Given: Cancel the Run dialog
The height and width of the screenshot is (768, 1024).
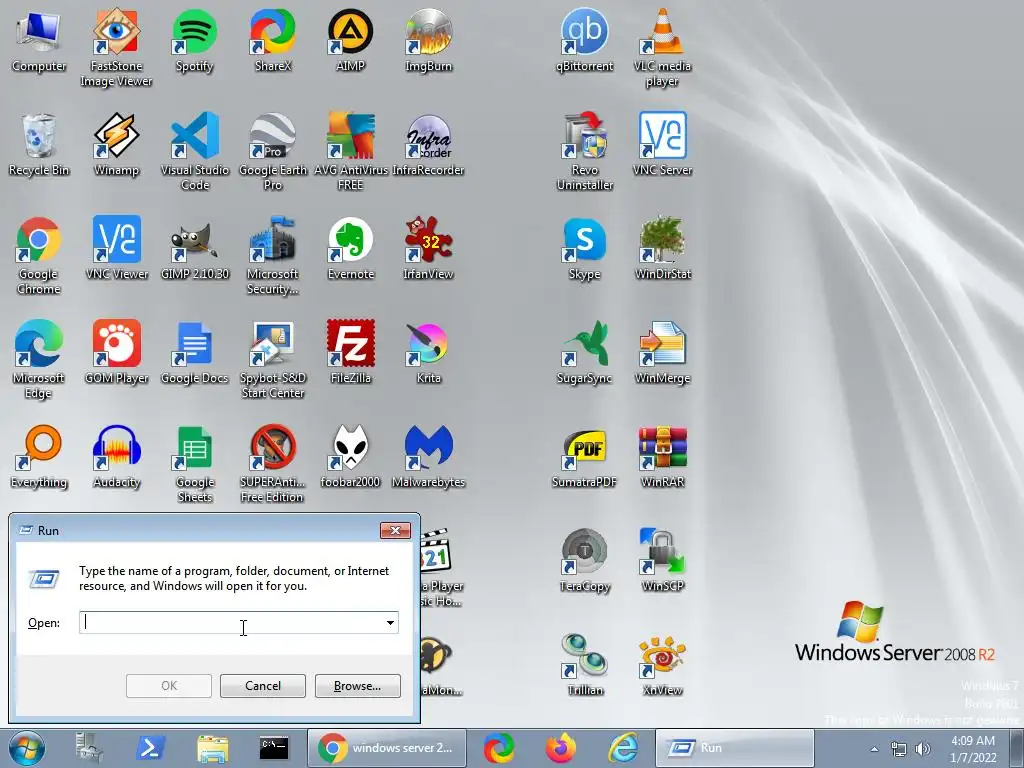Looking at the screenshot, I should [x=263, y=686].
